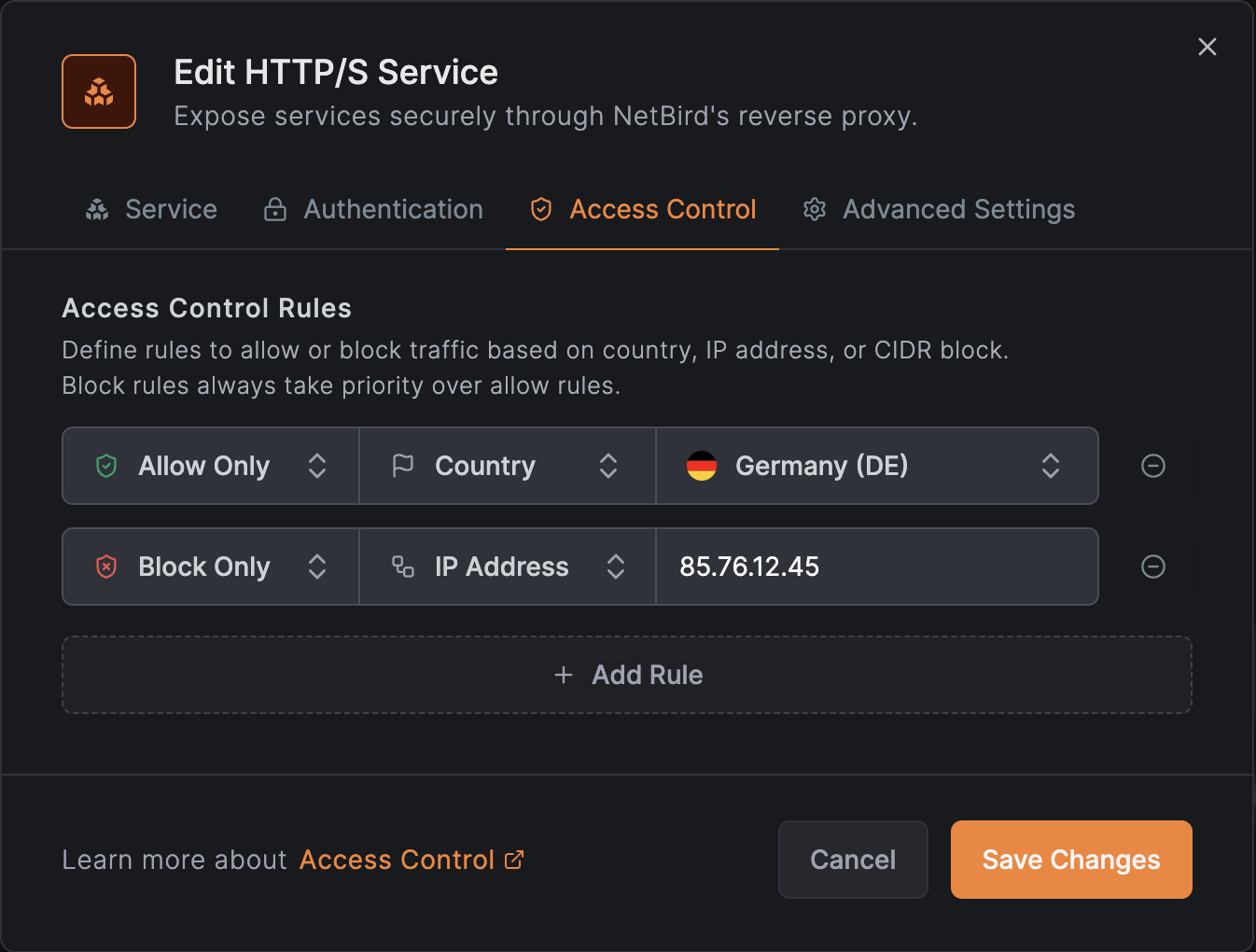Screen dimensions: 1256x952
Task: Open the Allow Only action dropdown
Action: point(211,466)
